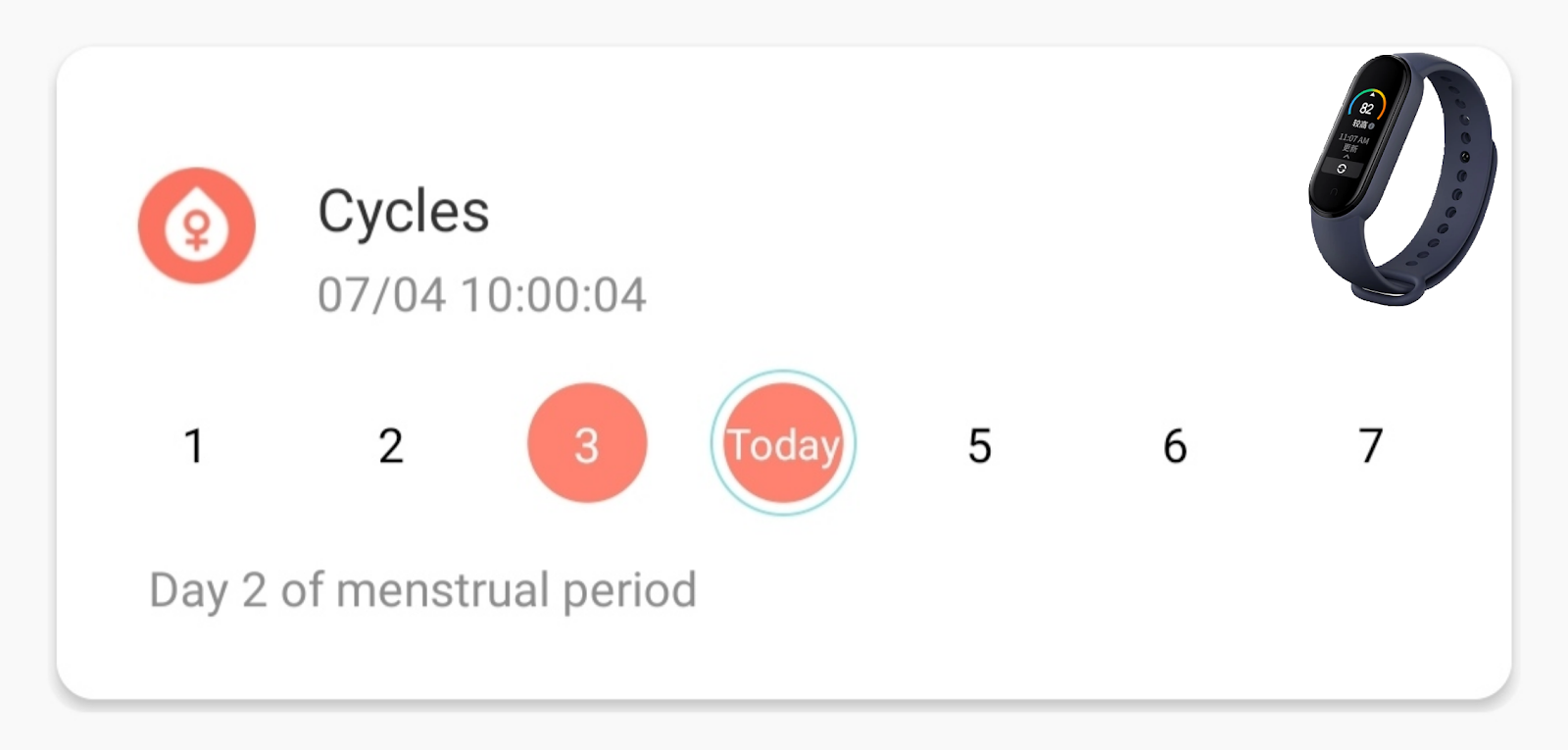Open the Cycles female drop icon

pyautogui.click(x=196, y=225)
